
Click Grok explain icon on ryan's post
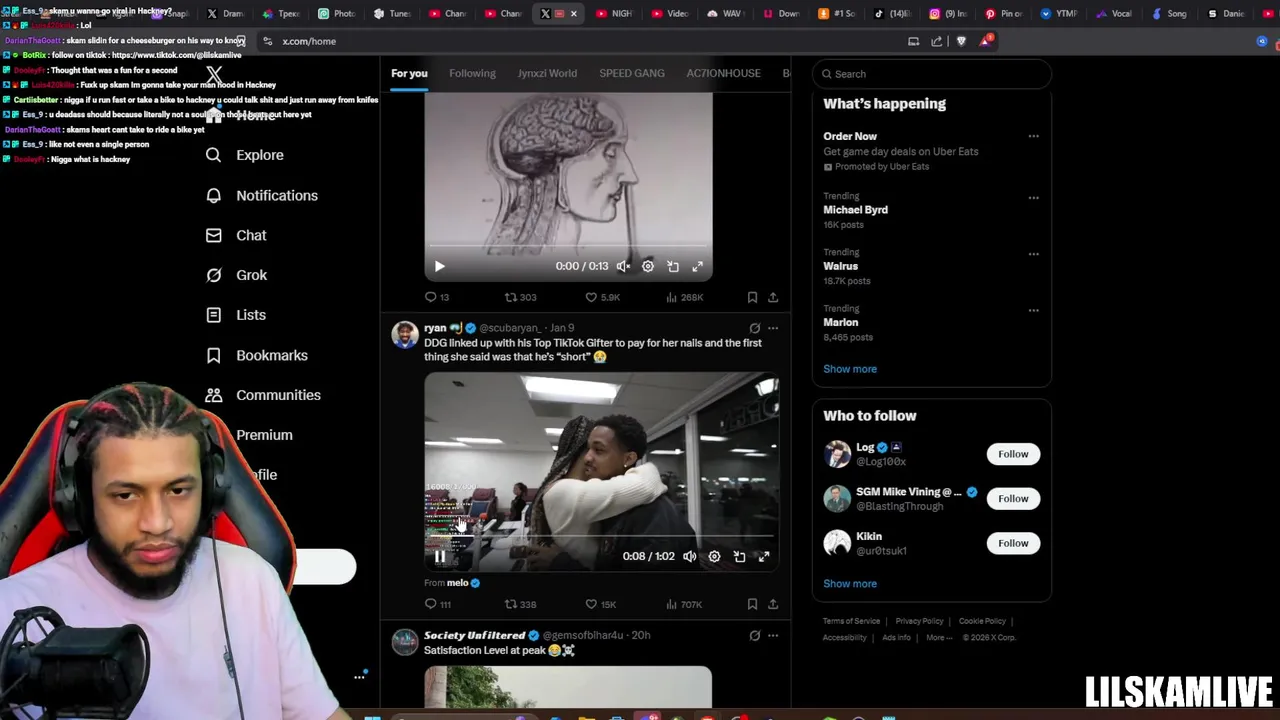pos(755,328)
